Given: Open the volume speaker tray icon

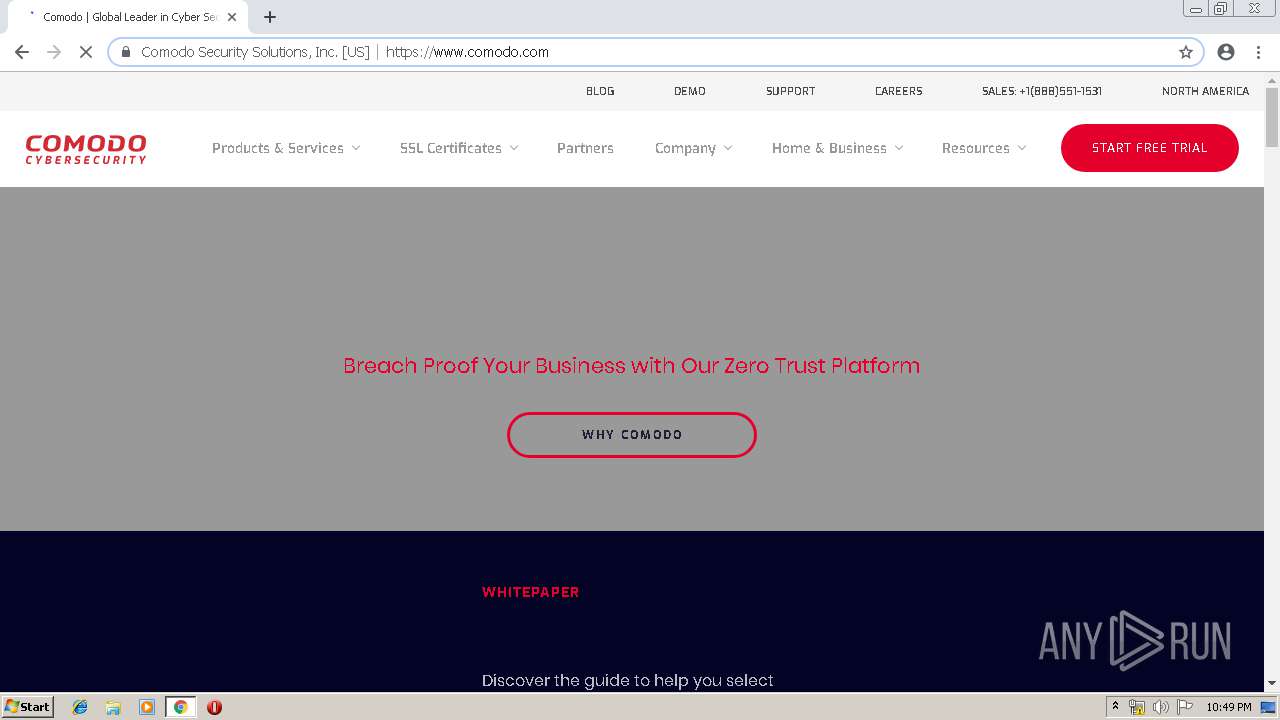Looking at the screenshot, I should [x=1161, y=707].
